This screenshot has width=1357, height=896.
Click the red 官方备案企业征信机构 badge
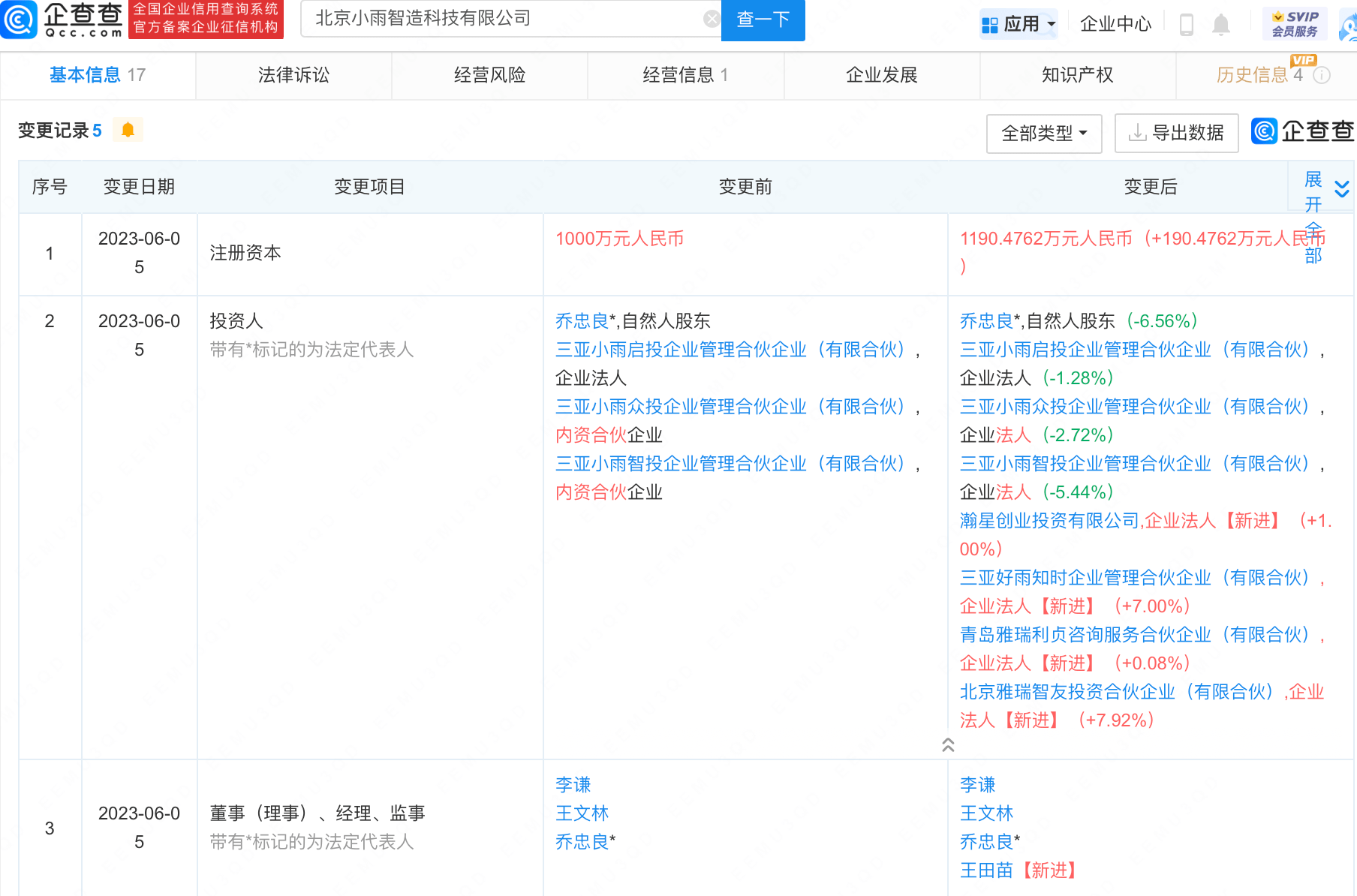point(206,20)
